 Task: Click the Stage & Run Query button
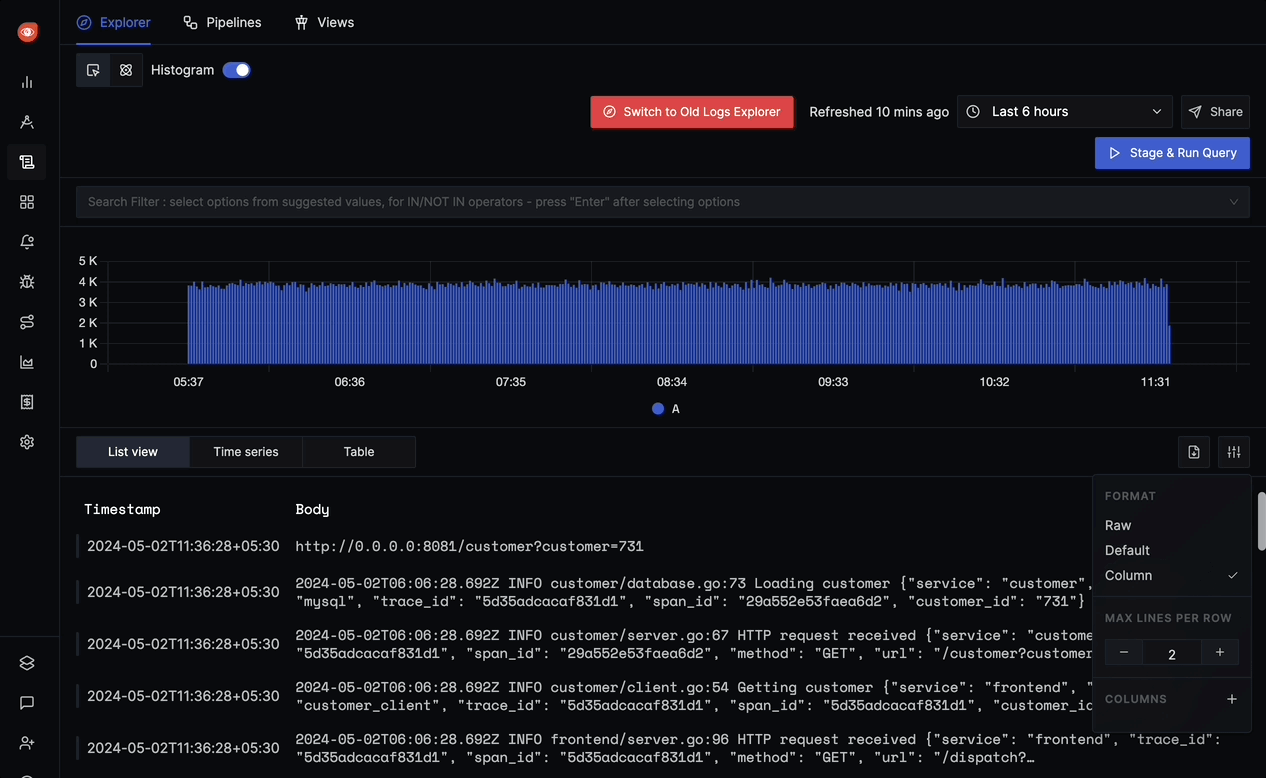(x=1172, y=153)
